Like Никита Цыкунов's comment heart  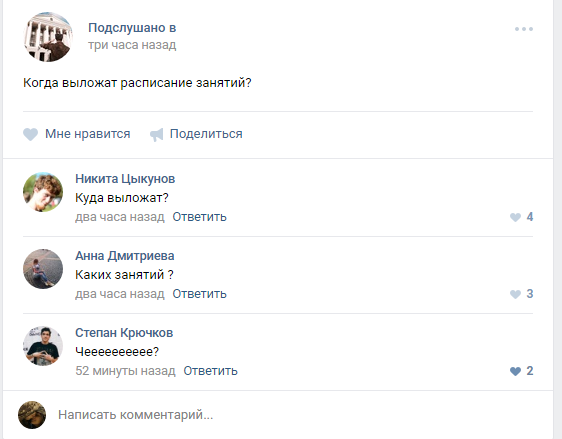coord(515,217)
